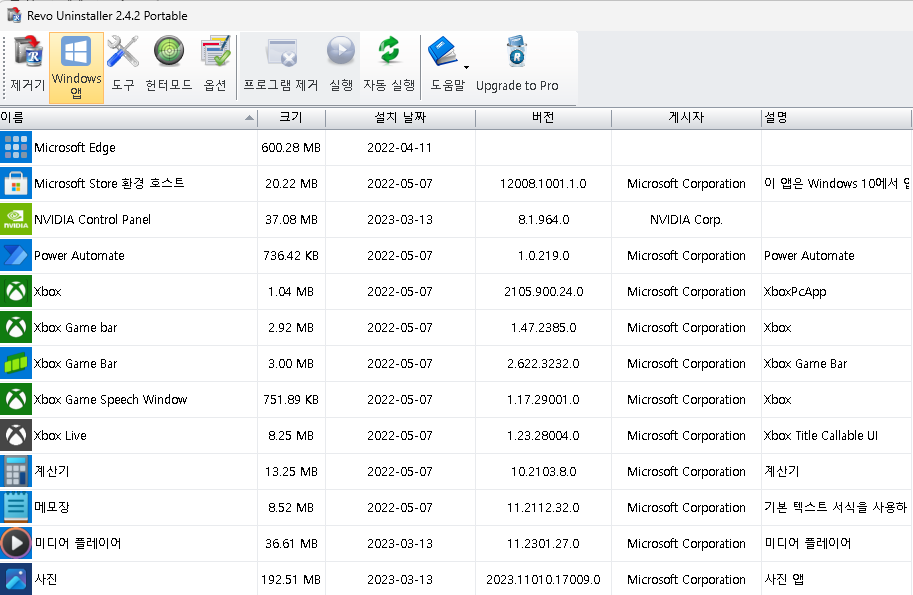
Task: Toggle sort arrow in 이름 header
Action: coord(249,118)
